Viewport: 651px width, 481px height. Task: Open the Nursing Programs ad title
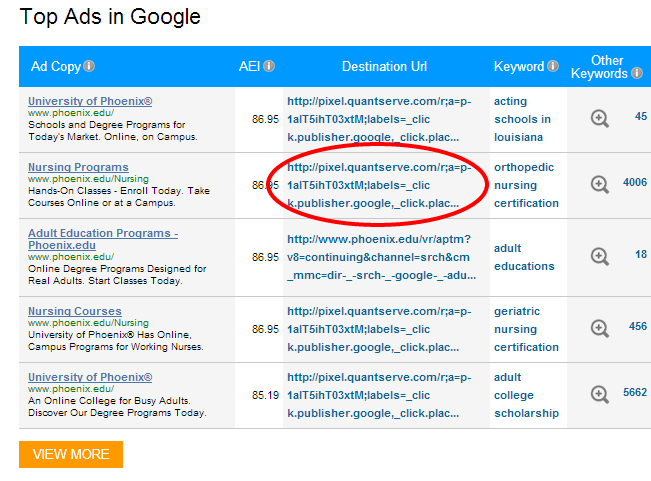(78, 167)
